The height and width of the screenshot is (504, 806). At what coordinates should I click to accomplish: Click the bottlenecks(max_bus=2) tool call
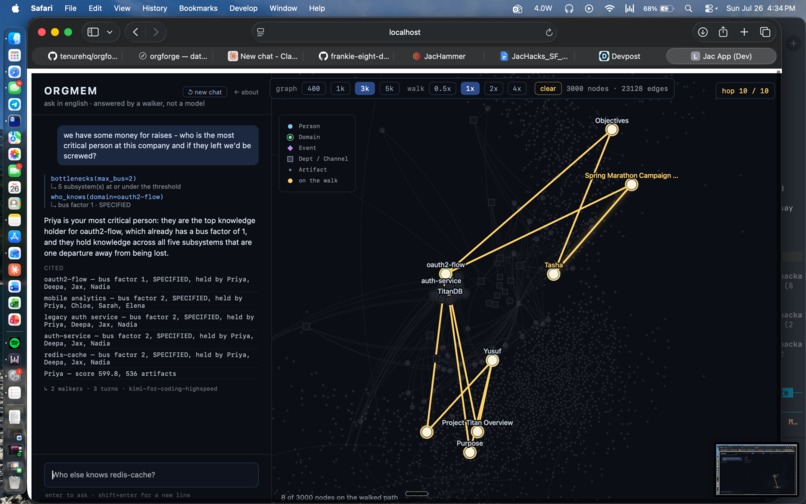[94, 178]
